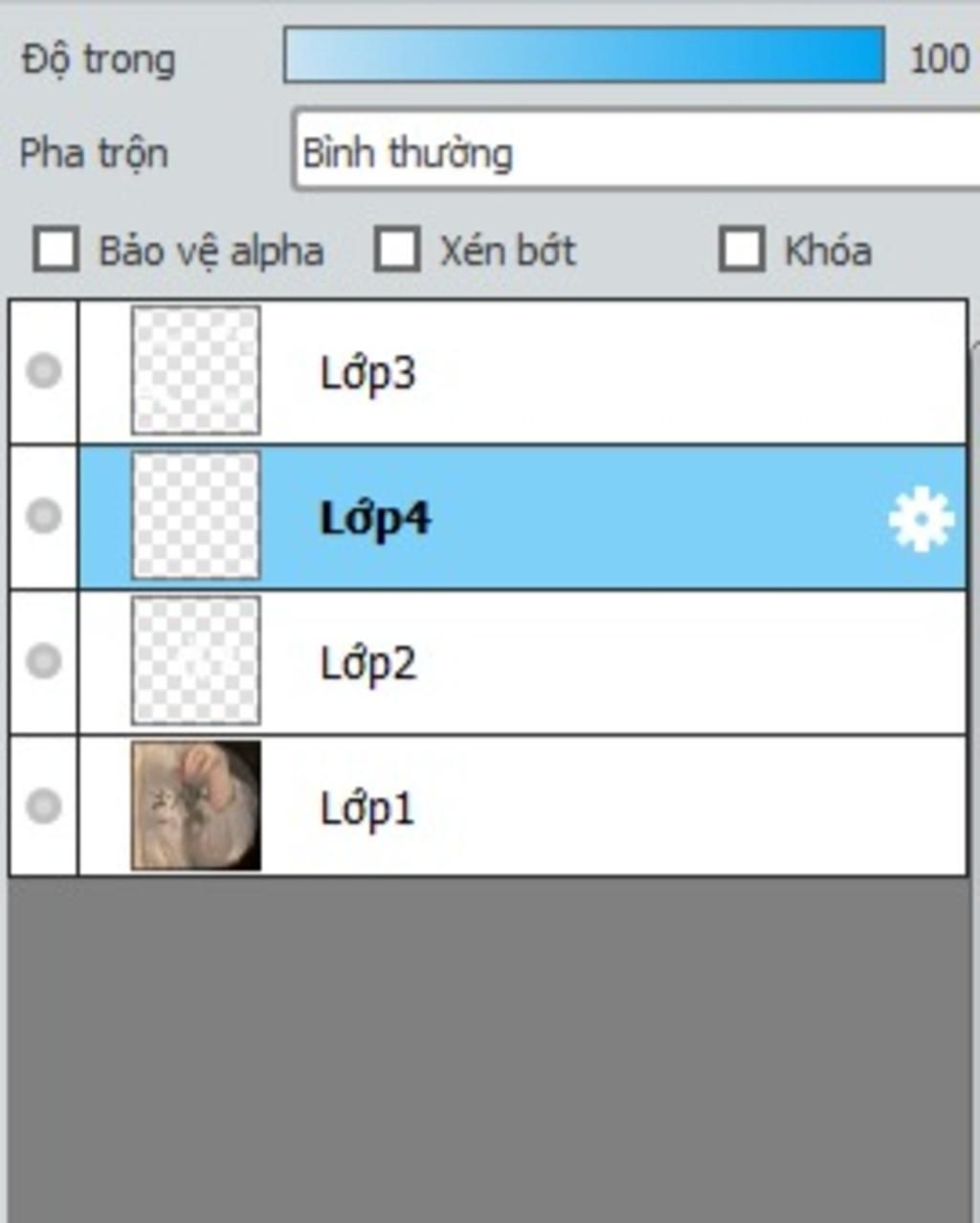Click the Độ trong opacity slider
Viewport: 980px width, 1223px height.
(x=584, y=56)
